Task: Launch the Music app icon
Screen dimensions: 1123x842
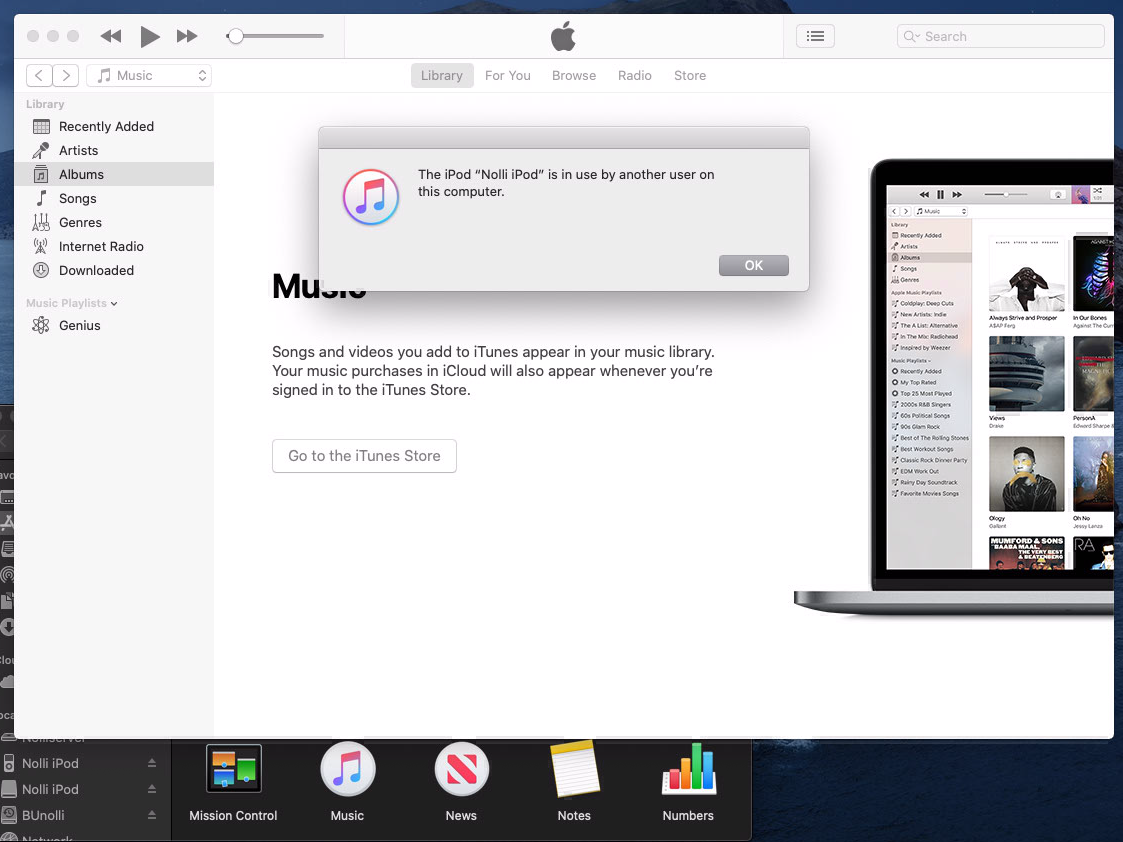Action: point(347,769)
